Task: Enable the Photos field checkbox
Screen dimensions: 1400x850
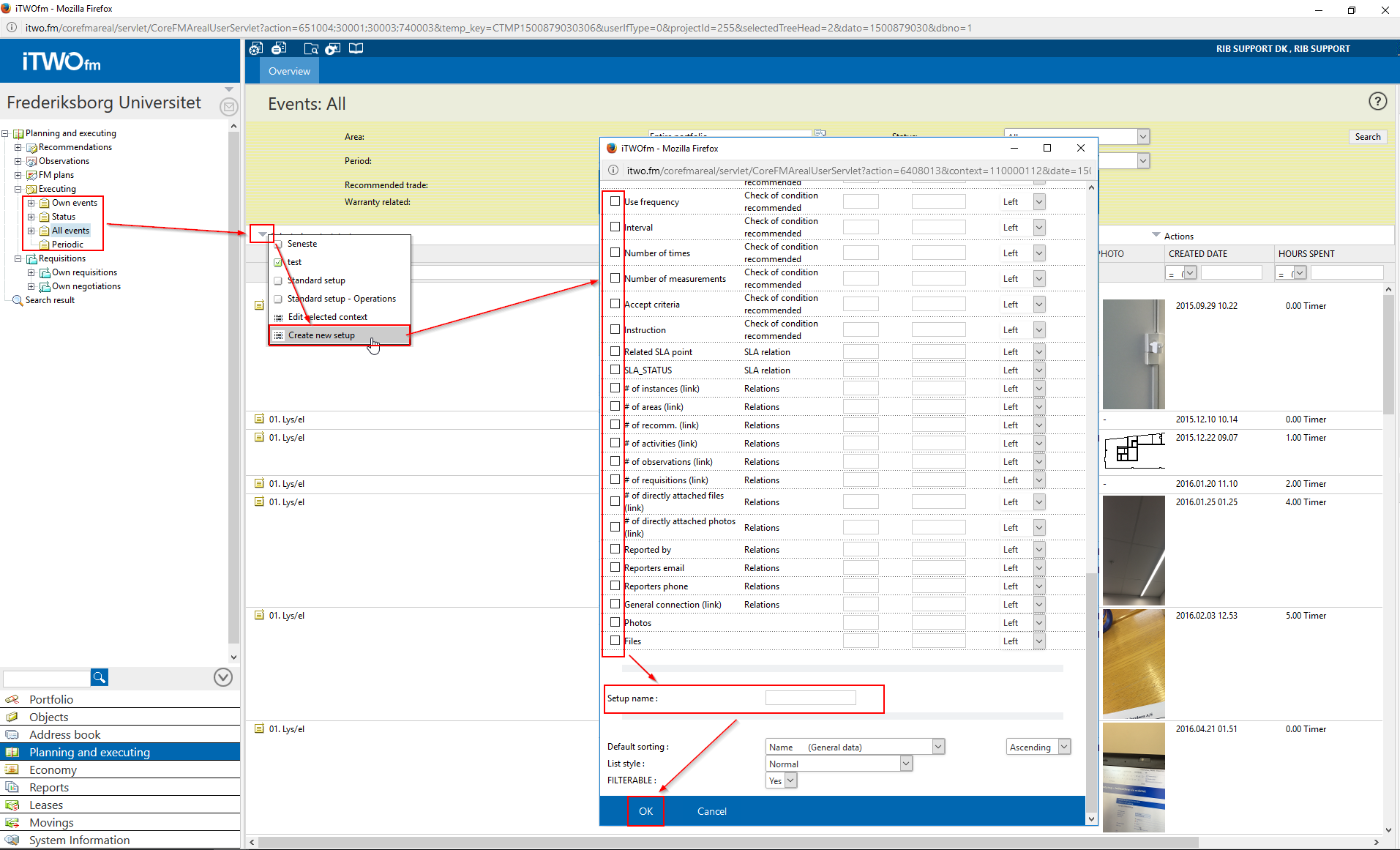Action: click(615, 622)
